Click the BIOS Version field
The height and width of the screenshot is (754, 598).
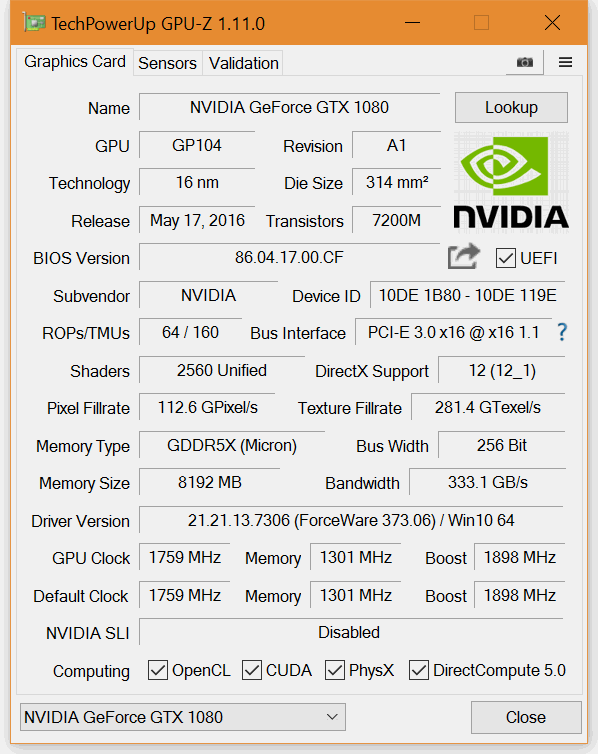289,257
